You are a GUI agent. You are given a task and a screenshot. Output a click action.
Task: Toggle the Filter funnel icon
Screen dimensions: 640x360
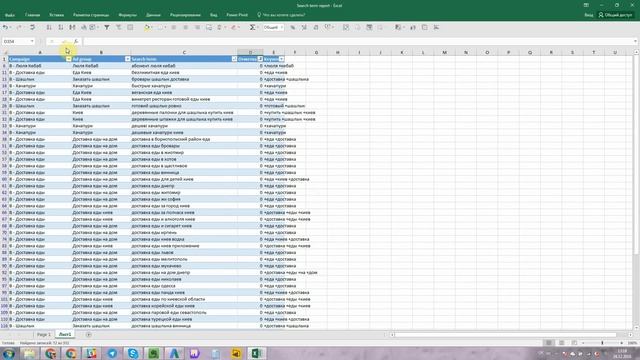(107, 27)
